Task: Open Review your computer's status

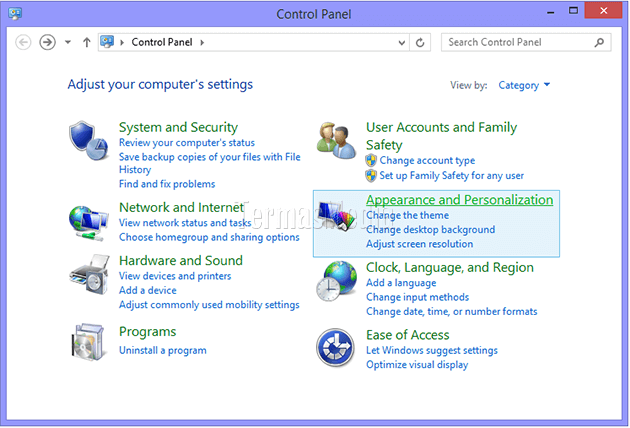Action: pyautogui.click(x=187, y=143)
